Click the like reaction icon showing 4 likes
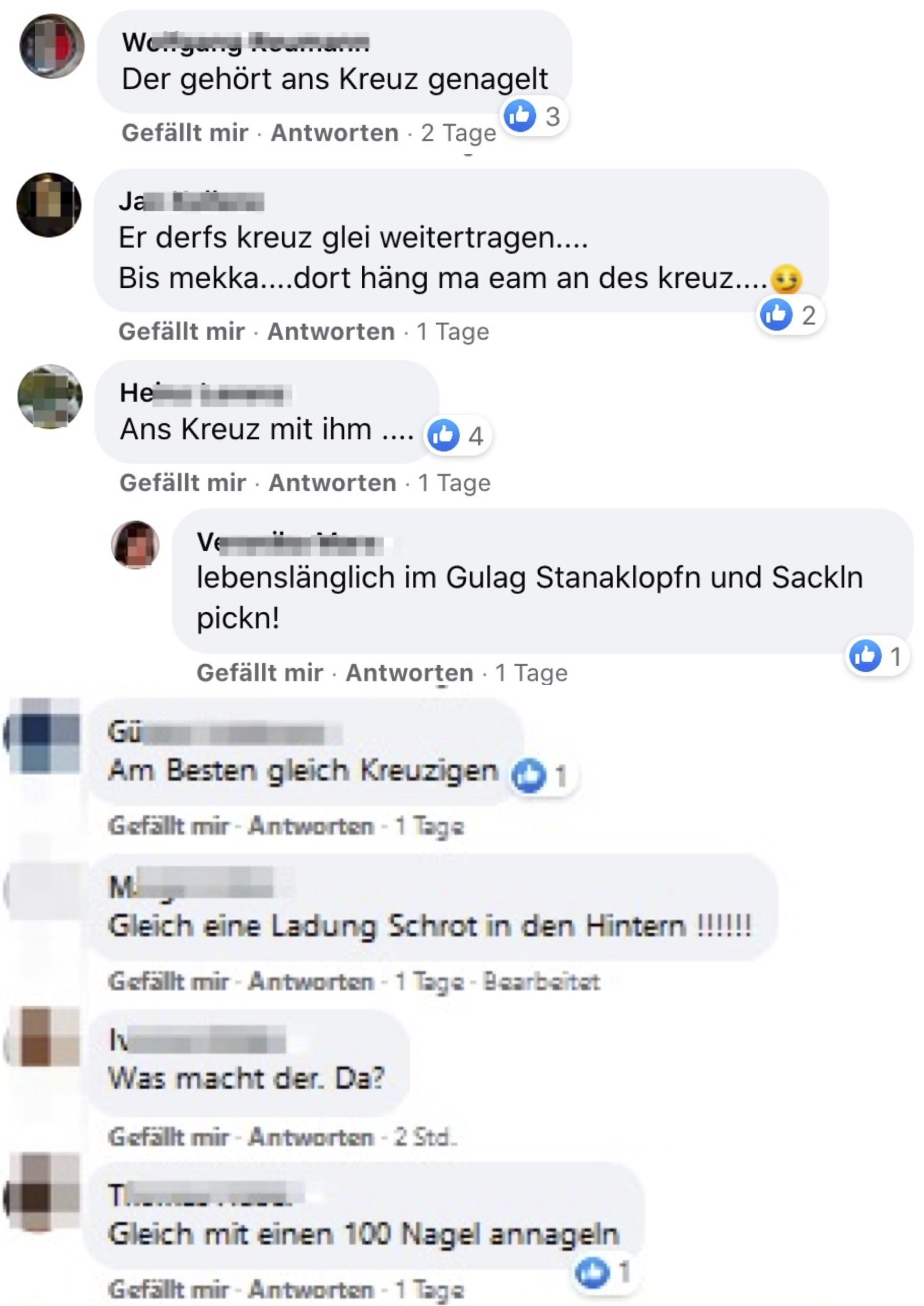Screen dimensions: 924x1306 443,435
